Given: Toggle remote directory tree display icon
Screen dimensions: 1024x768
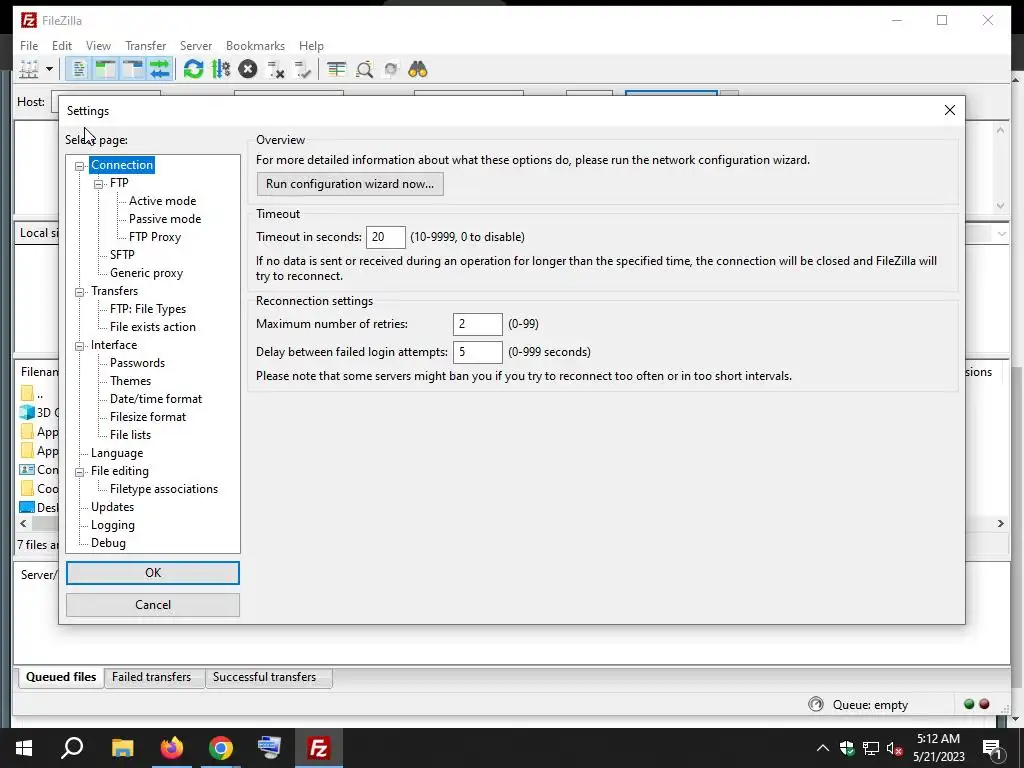Looking at the screenshot, I should tap(132, 69).
